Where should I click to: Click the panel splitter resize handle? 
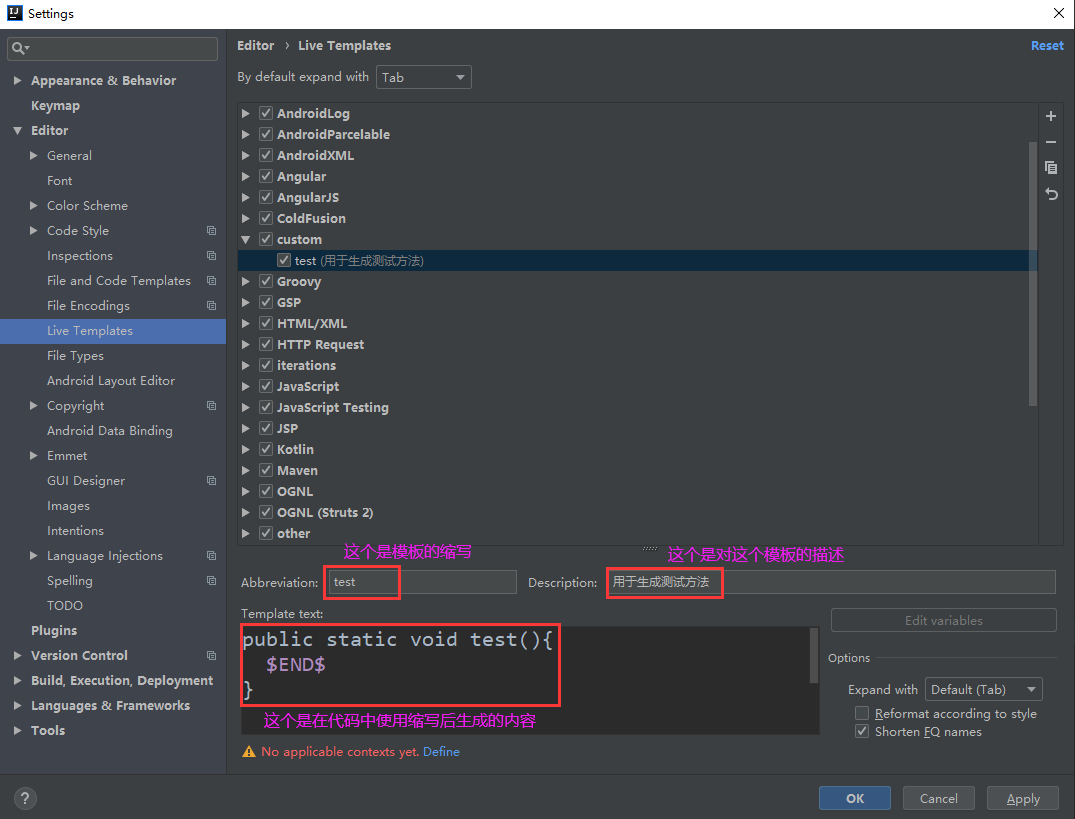(x=649, y=549)
